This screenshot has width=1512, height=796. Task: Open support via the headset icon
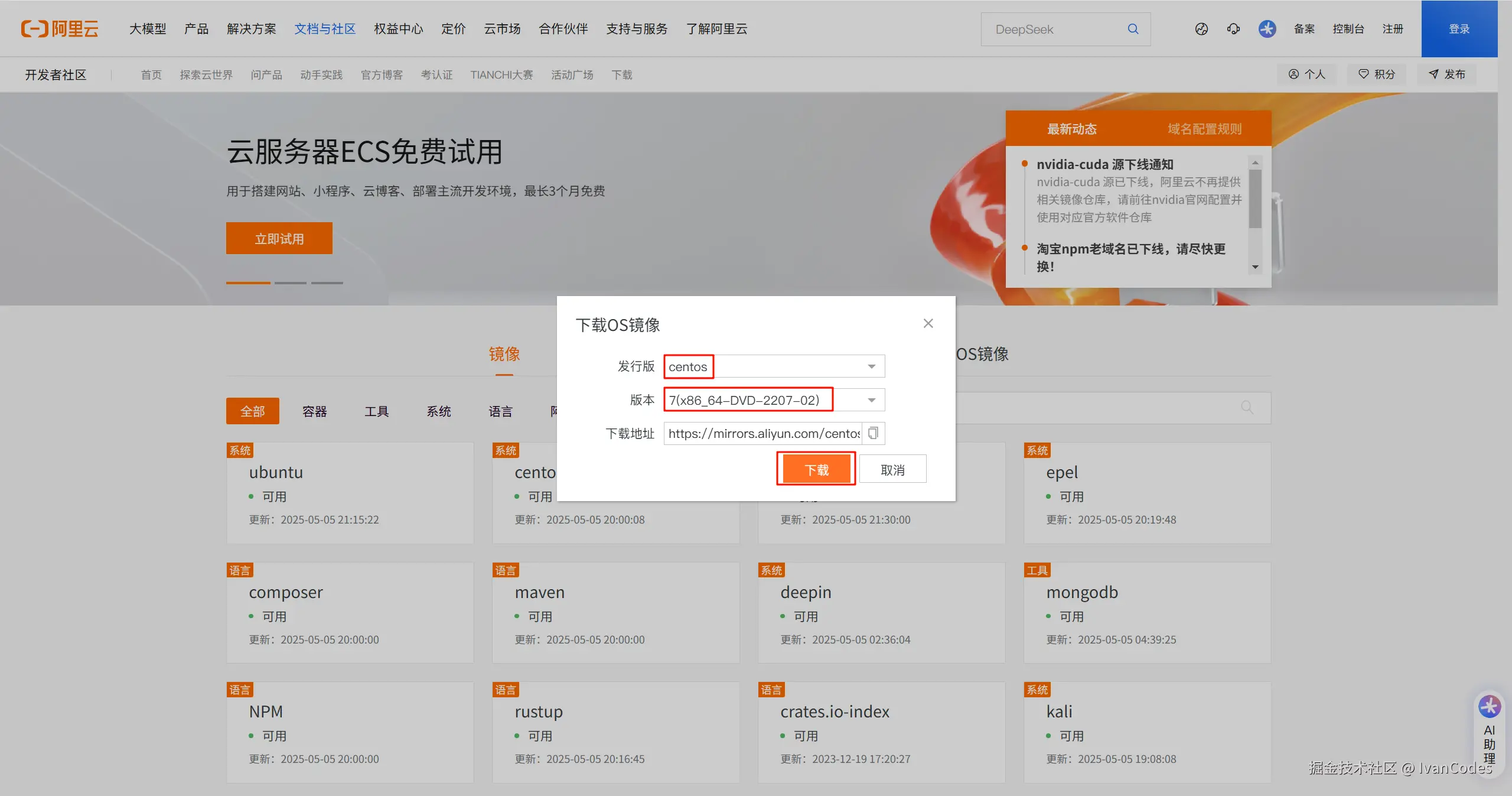click(1234, 28)
